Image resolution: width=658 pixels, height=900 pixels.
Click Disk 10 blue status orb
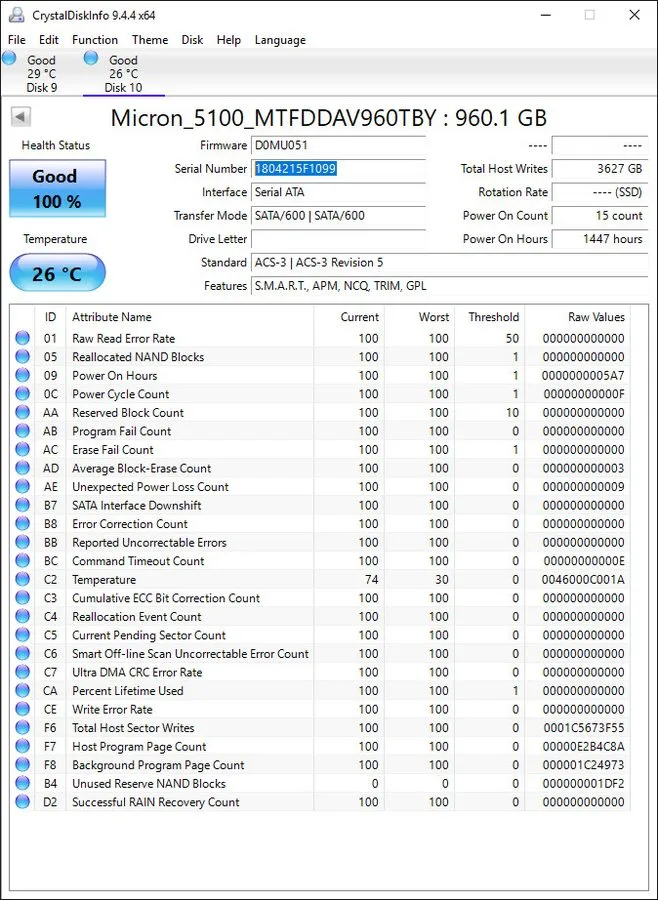coord(91,57)
